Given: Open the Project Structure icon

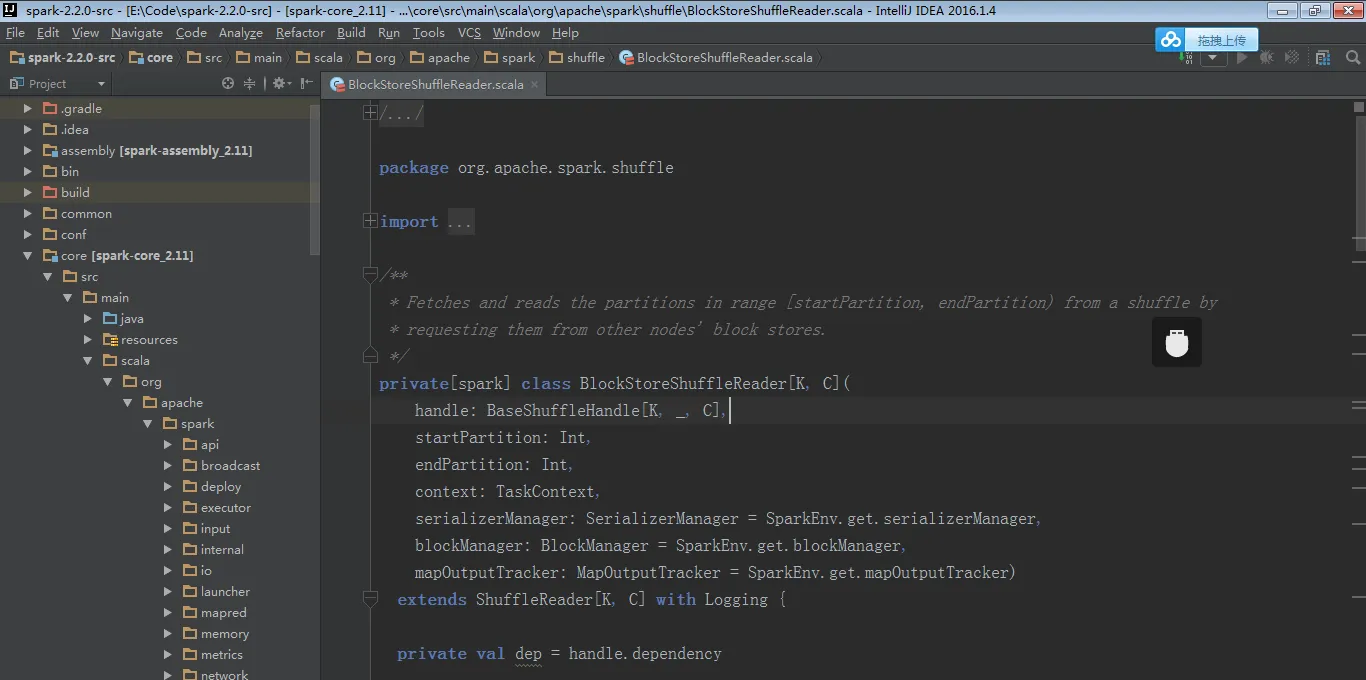Looking at the screenshot, I should [1323, 58].
